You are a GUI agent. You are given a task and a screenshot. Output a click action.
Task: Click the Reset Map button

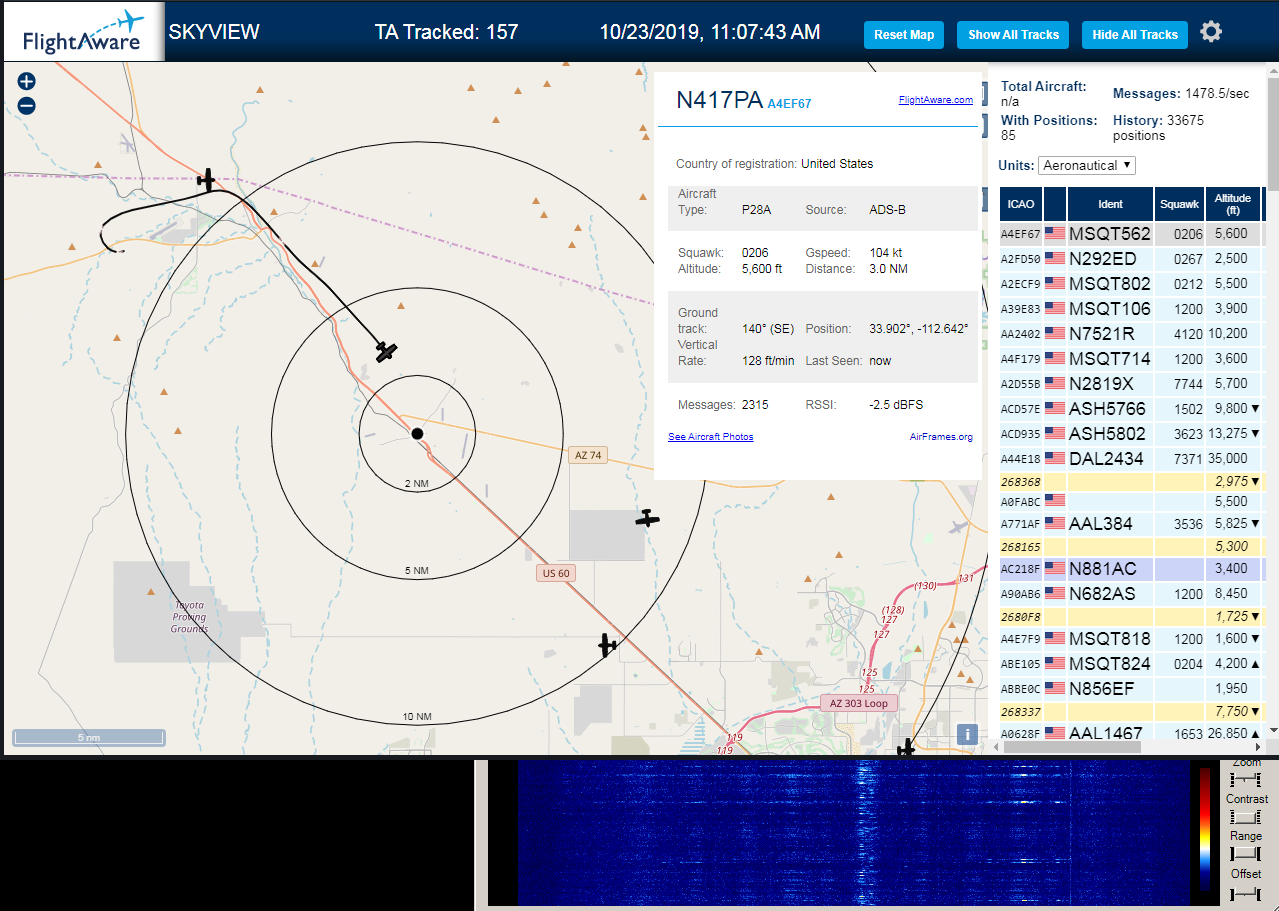click(x=904, y=35)
